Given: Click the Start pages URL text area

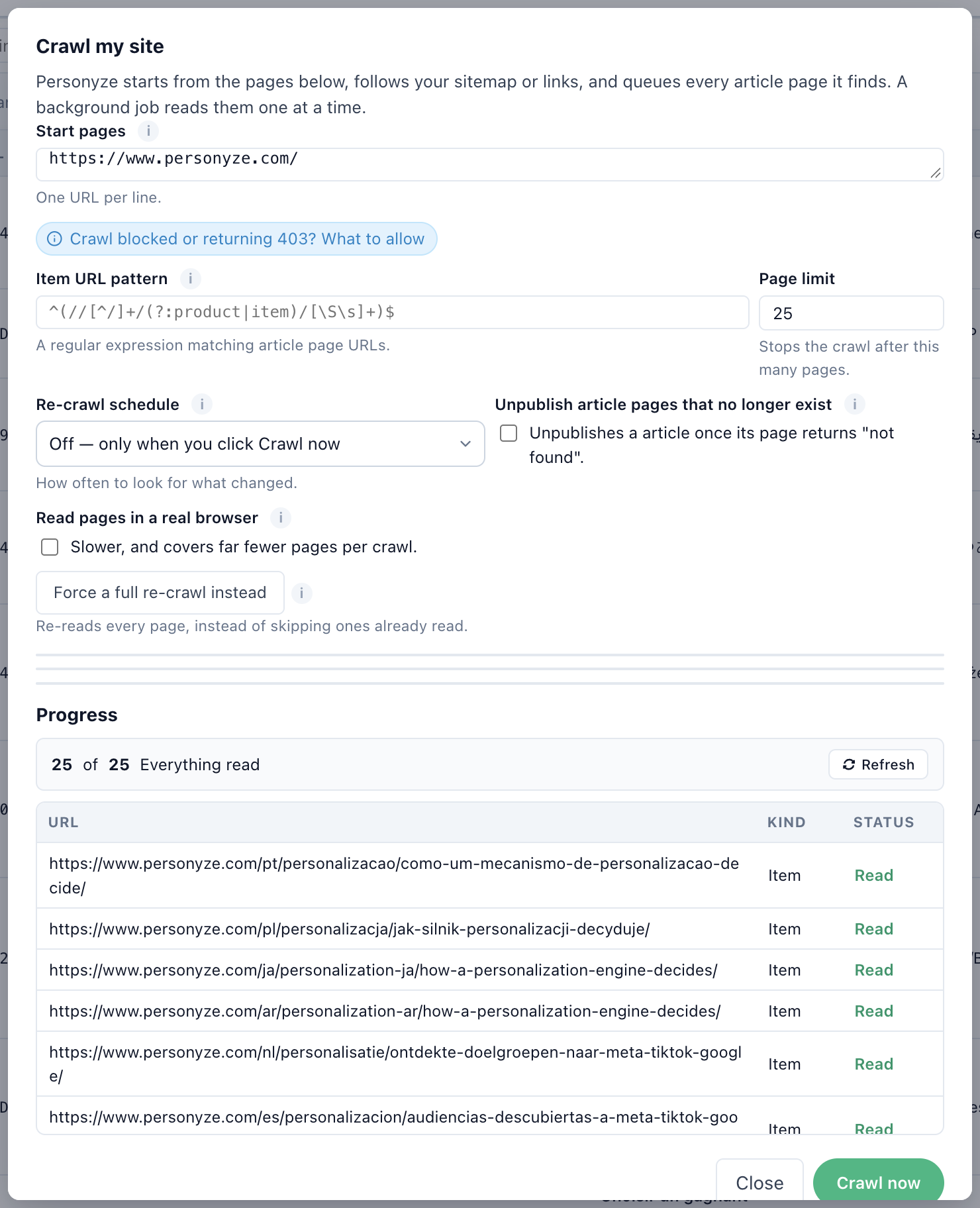Looking at the screenshot, I should (x=490, y=164).
